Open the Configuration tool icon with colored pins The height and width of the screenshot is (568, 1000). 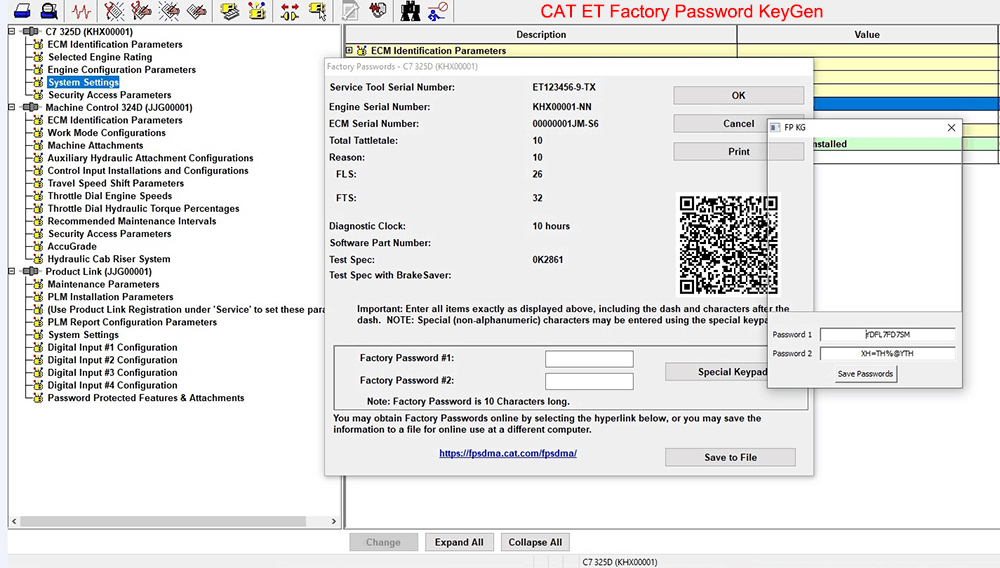(x=257, y=10)
